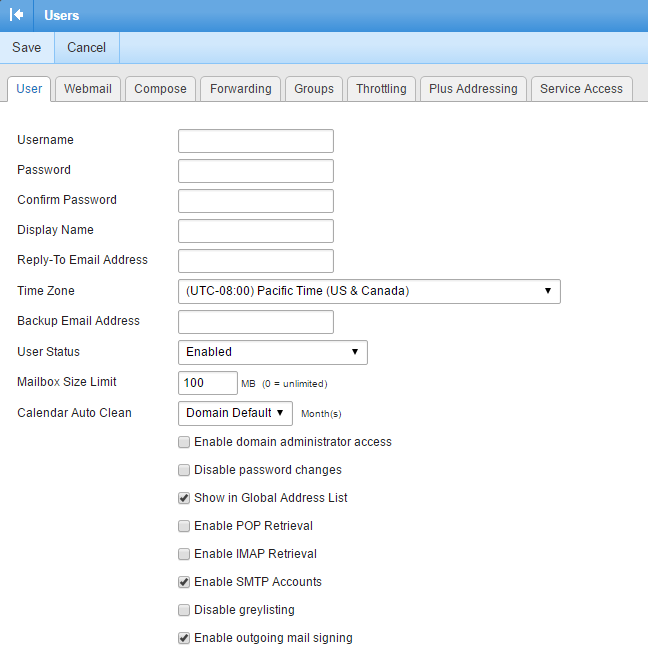Uncheck Enable outgoing mail signing
Viewport: 648px width, 658px height.
[184, 638]
